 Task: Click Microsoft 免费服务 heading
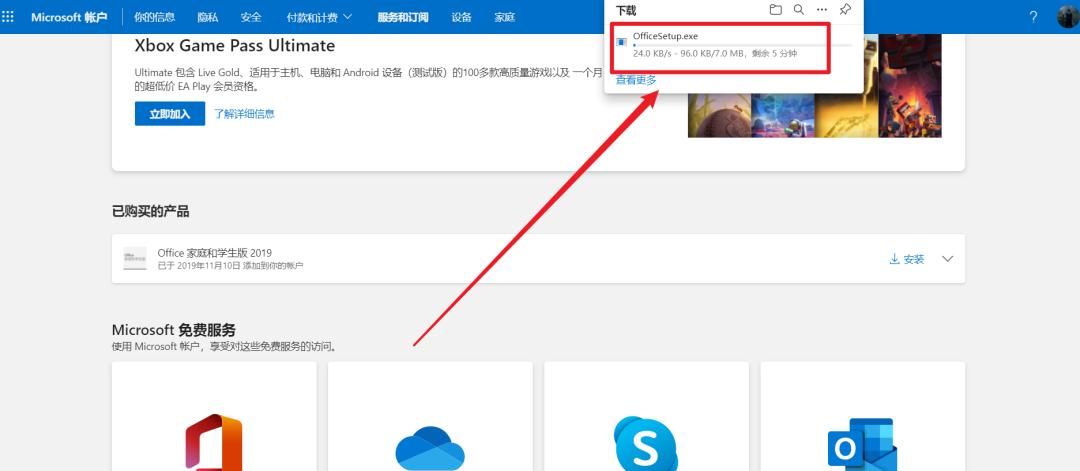pos(174,330)
